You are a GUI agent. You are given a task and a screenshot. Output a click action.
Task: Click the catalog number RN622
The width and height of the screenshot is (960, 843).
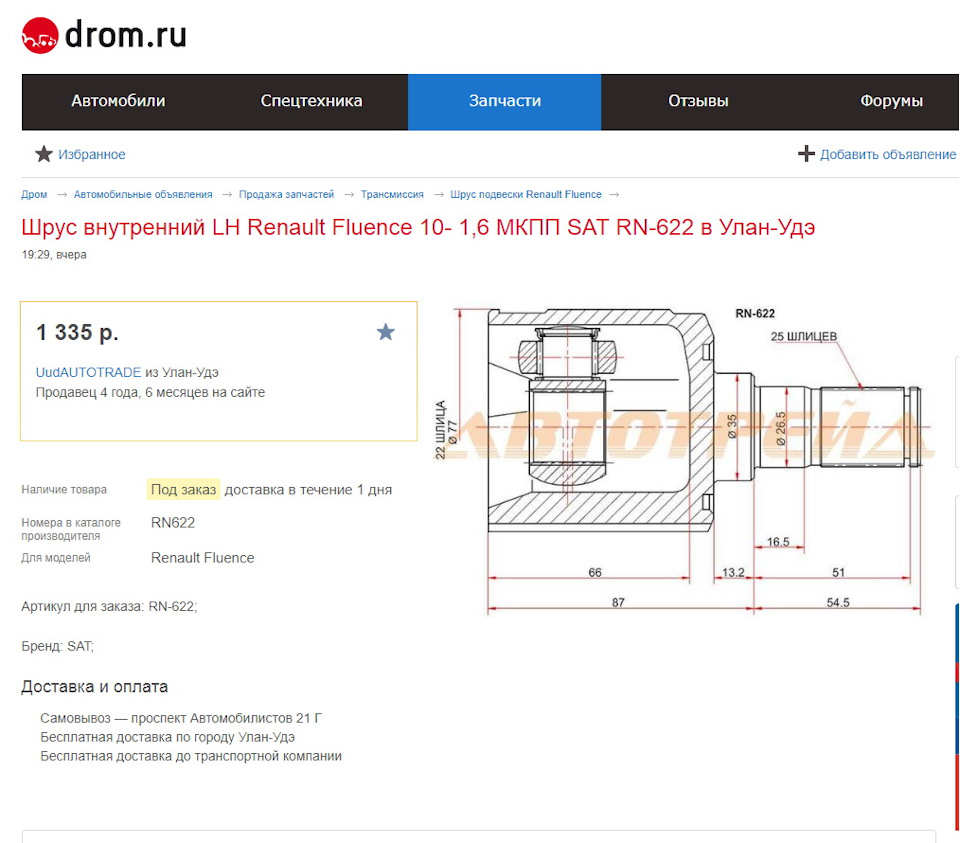point(173,523)
